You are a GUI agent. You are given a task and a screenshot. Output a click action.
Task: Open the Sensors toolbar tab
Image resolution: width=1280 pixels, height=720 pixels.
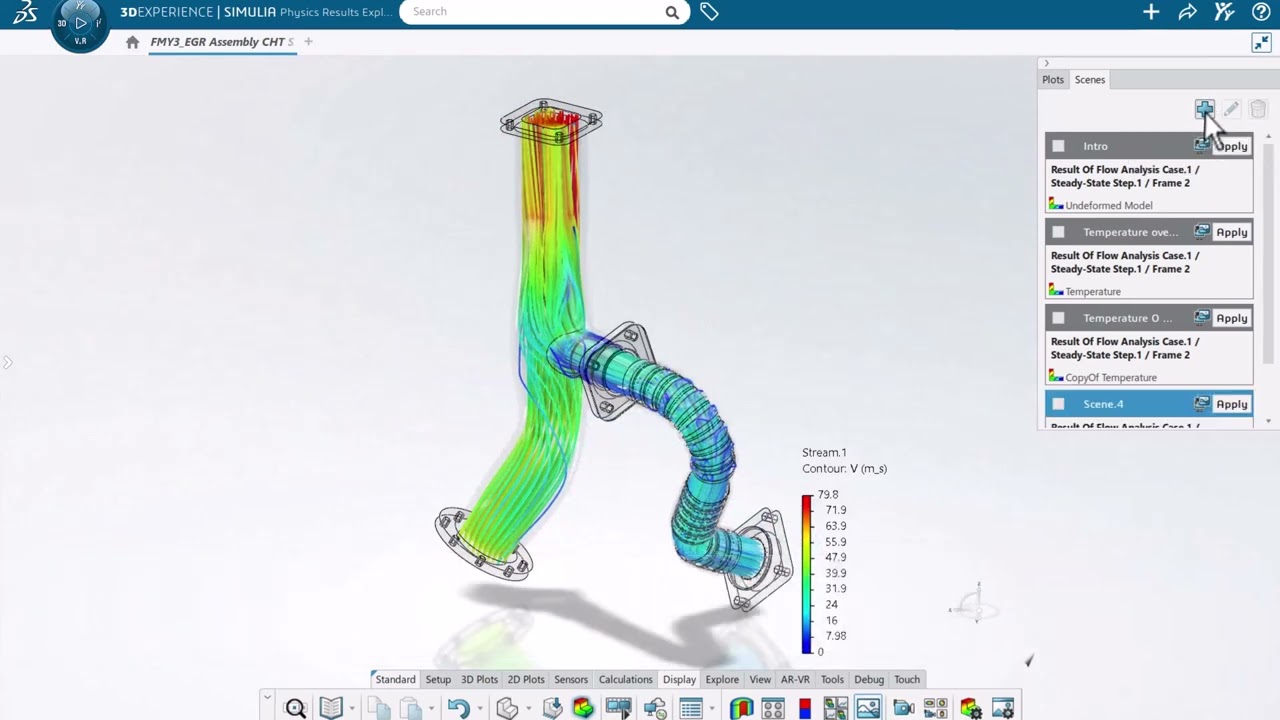pyautogui.click(x=571, y=680)
